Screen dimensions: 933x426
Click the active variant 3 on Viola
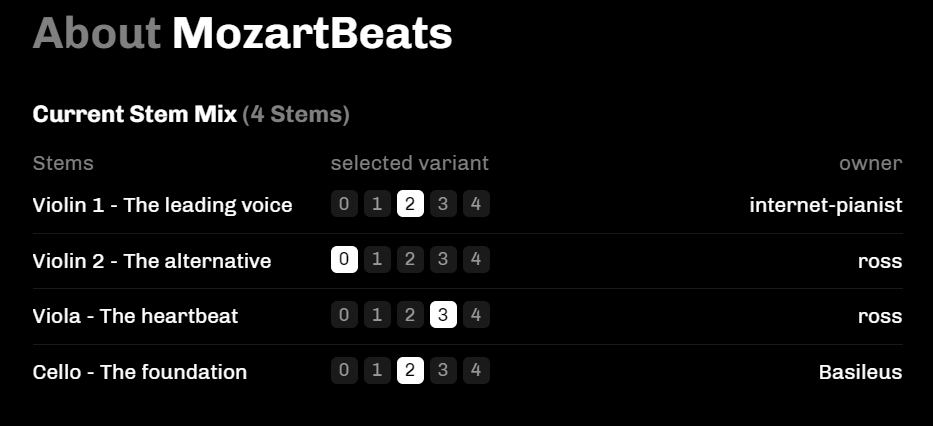click(443, 316)
